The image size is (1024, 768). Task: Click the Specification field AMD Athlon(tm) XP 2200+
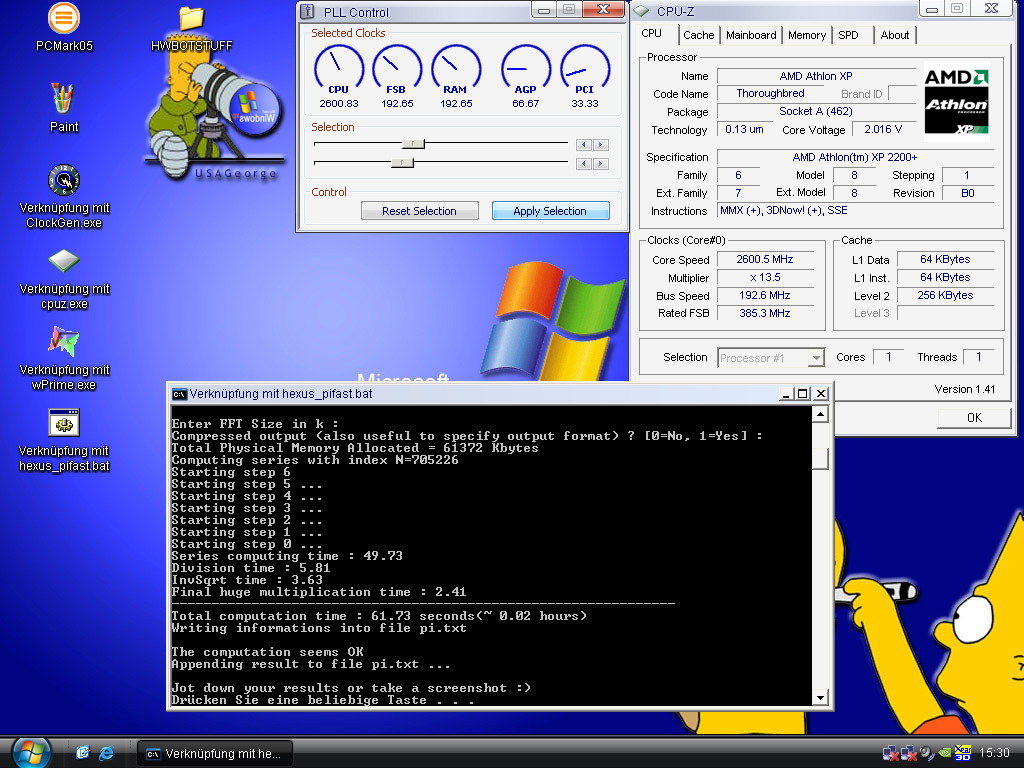point(854,157)
